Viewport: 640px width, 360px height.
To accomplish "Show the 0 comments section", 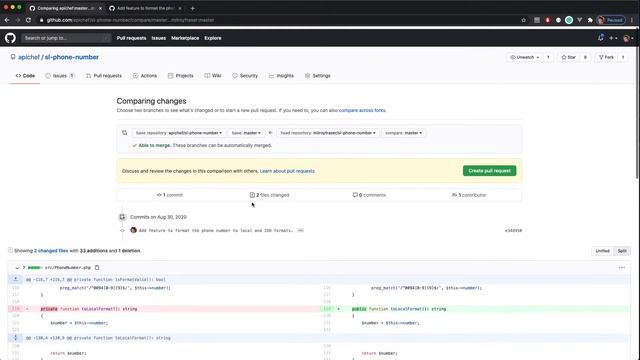I will [369, 195].
